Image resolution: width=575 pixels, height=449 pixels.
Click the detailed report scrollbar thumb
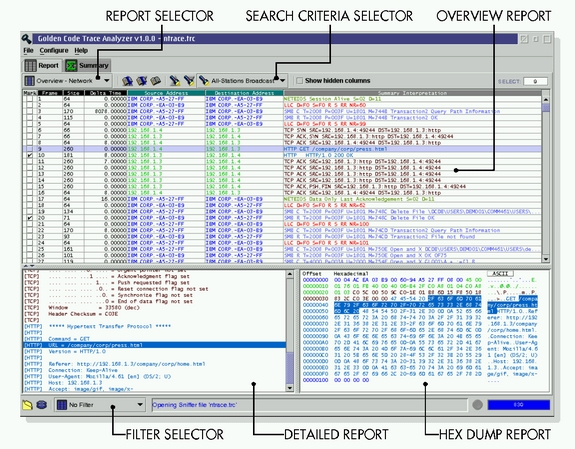(x=290, y=367)
